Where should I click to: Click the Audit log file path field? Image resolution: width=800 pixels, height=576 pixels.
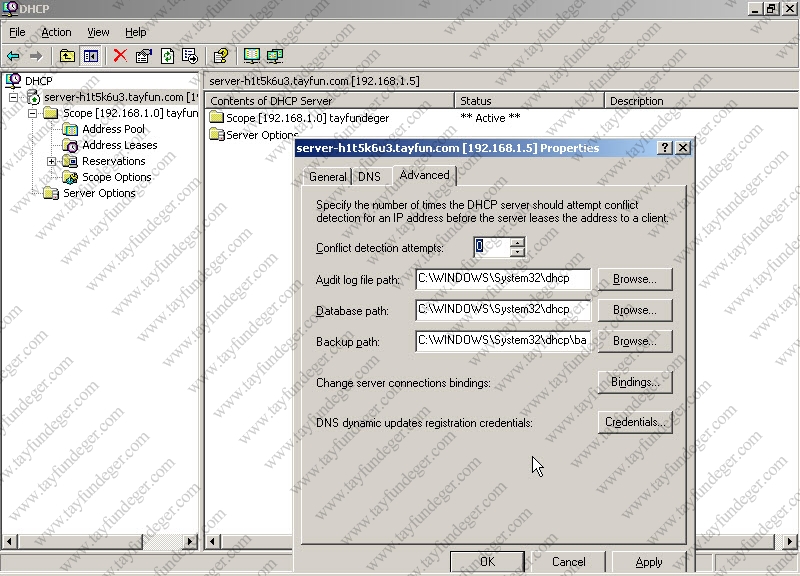tap(503, 279)
